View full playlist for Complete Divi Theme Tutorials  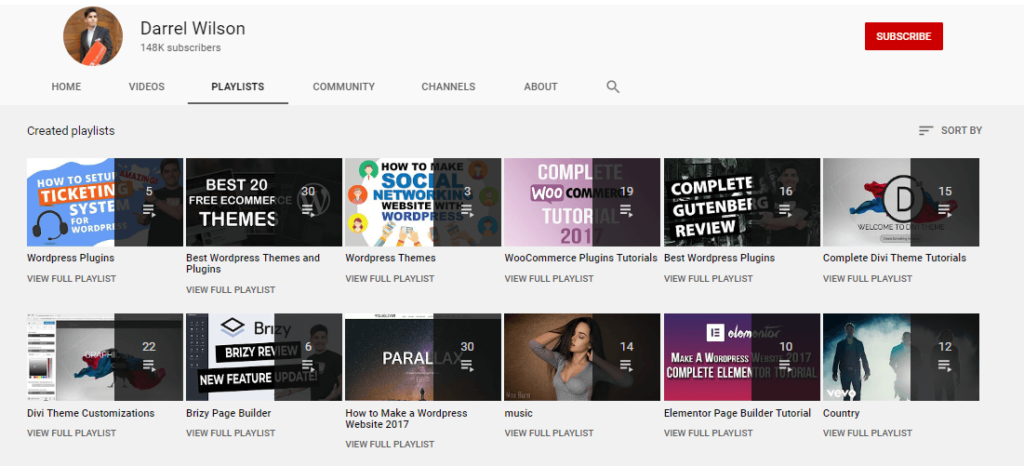[x=867, y=279]
